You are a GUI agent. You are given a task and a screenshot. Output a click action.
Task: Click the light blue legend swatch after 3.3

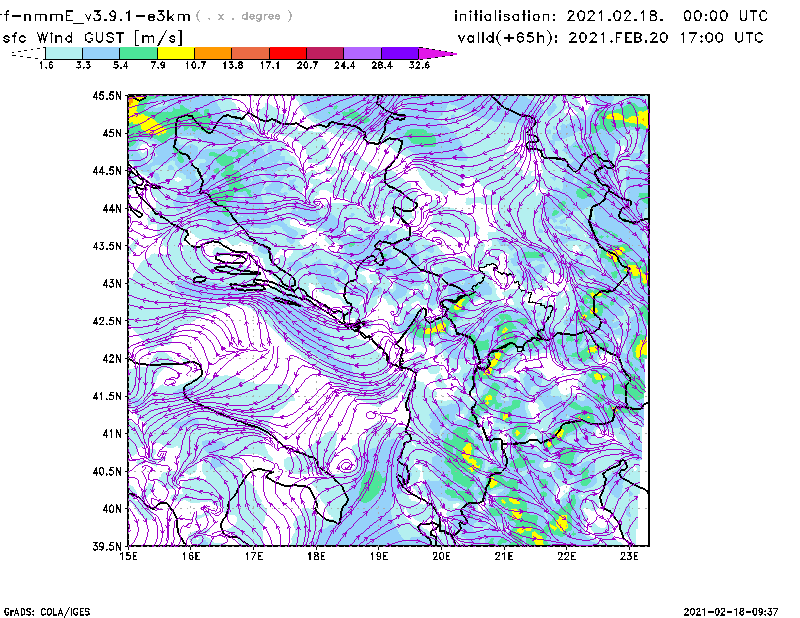click(x=101, y=53)
